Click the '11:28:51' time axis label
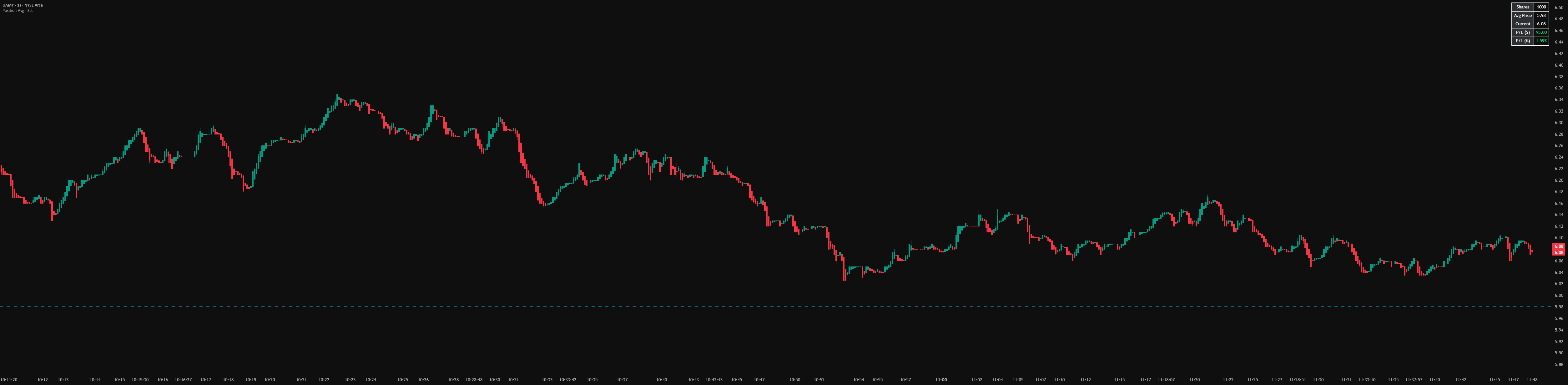This screenshot has width=1568, height=385. (1297, 379)
